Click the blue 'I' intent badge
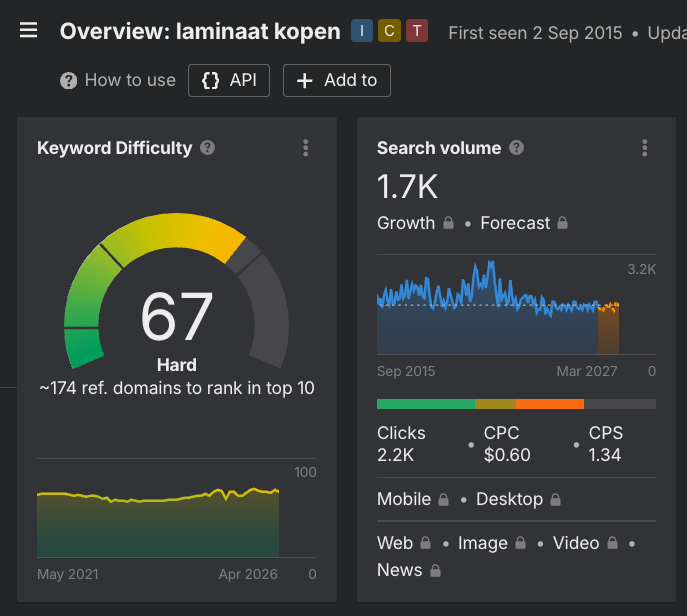 361,31
